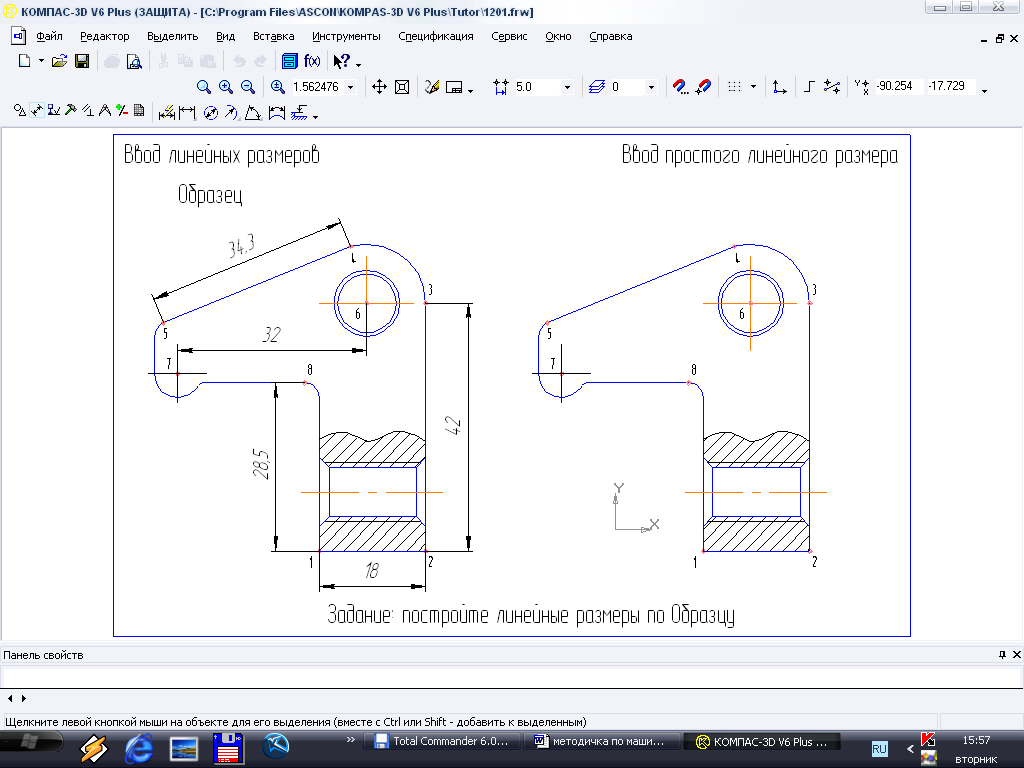The height and width of the screenshot is (768, 1024).
Task: Click the redraw pencil icon
Action: [x=432, y=87]
